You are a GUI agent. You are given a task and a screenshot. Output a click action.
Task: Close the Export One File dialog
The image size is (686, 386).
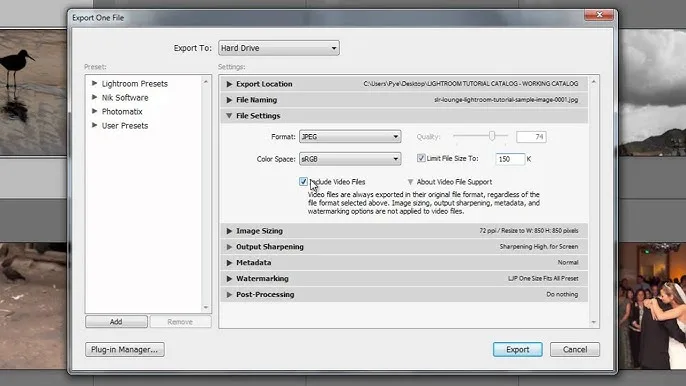599,15
